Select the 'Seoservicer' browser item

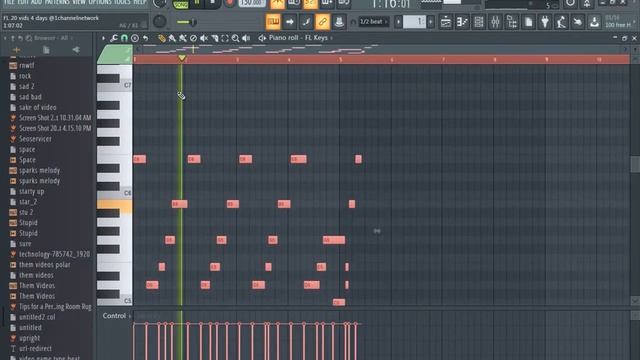click(35, 139)
